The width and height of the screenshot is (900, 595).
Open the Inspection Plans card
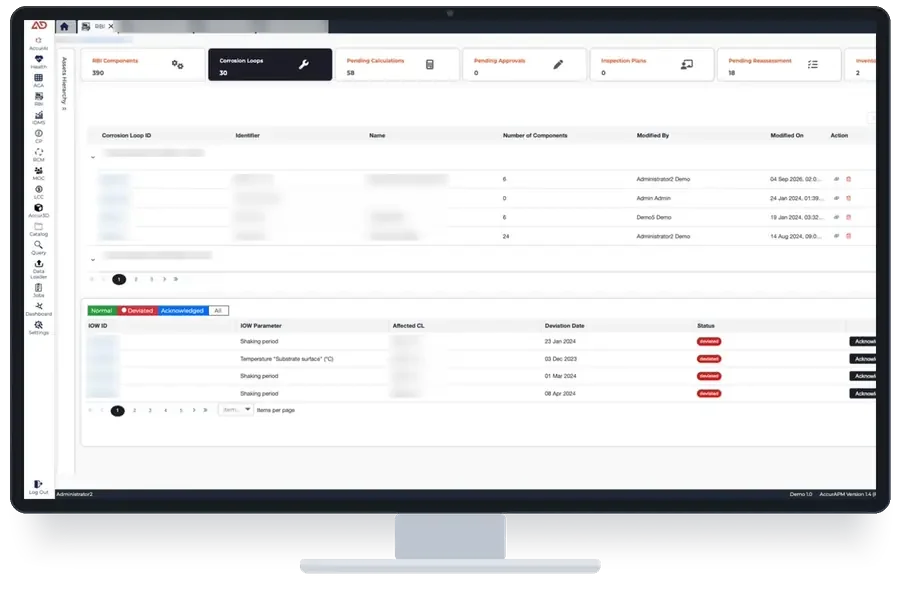tap(652, 65)
